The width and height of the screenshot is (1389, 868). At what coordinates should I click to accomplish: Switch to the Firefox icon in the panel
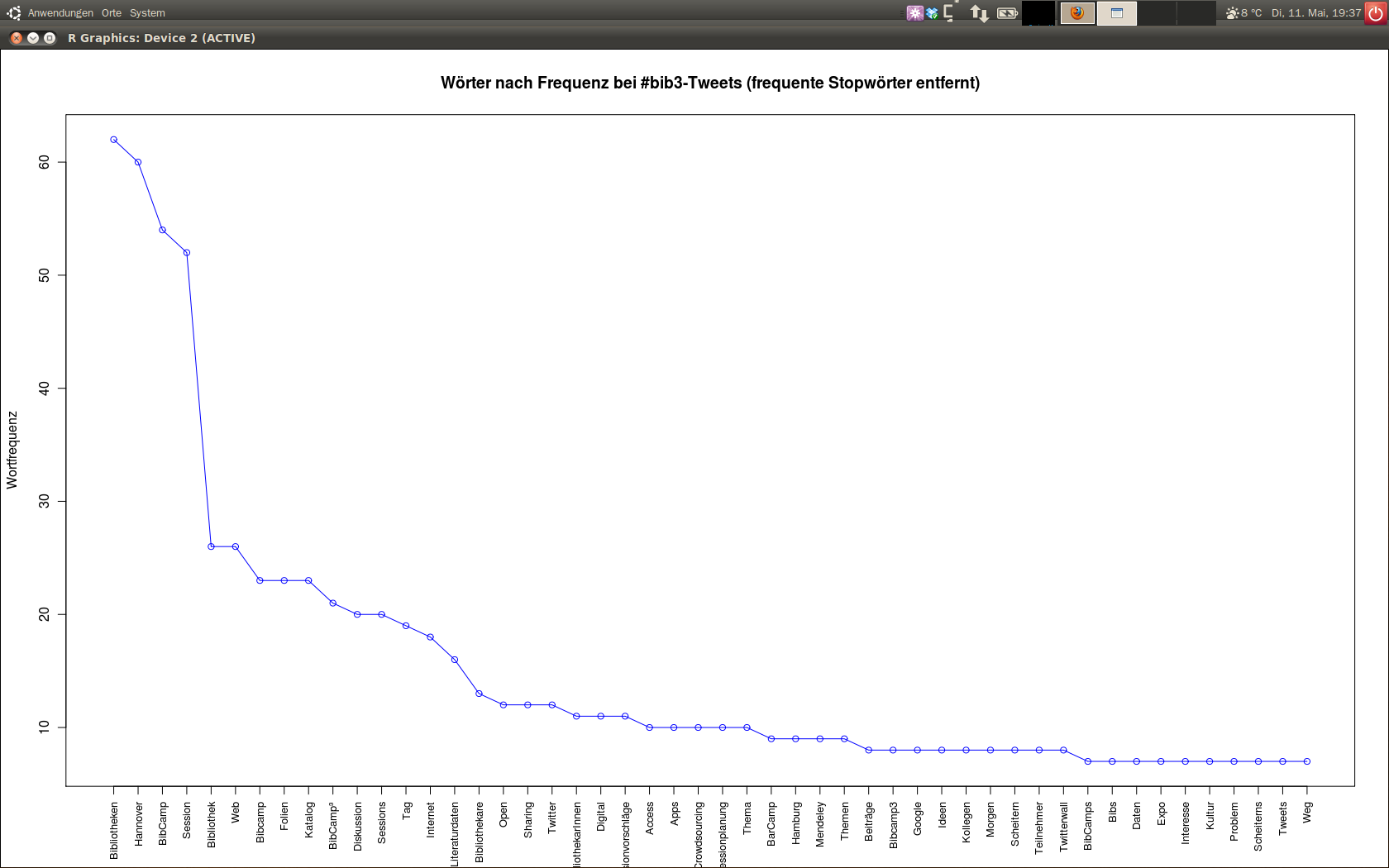point(1077,13)
